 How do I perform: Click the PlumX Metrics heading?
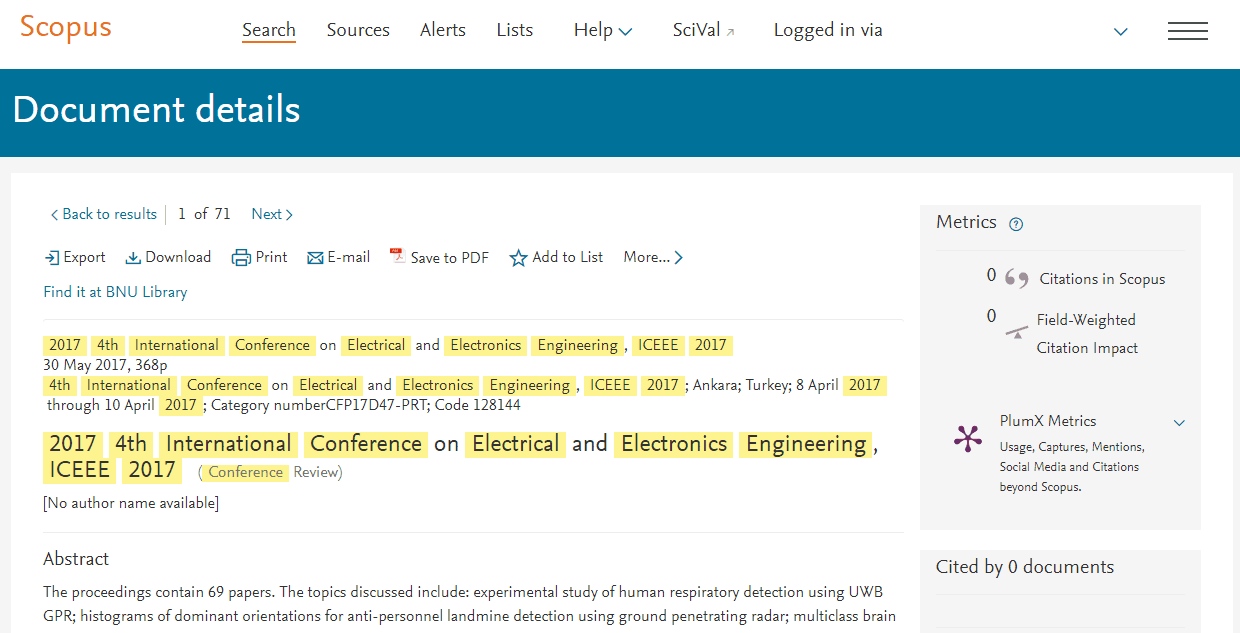(x=1048, y=421)
